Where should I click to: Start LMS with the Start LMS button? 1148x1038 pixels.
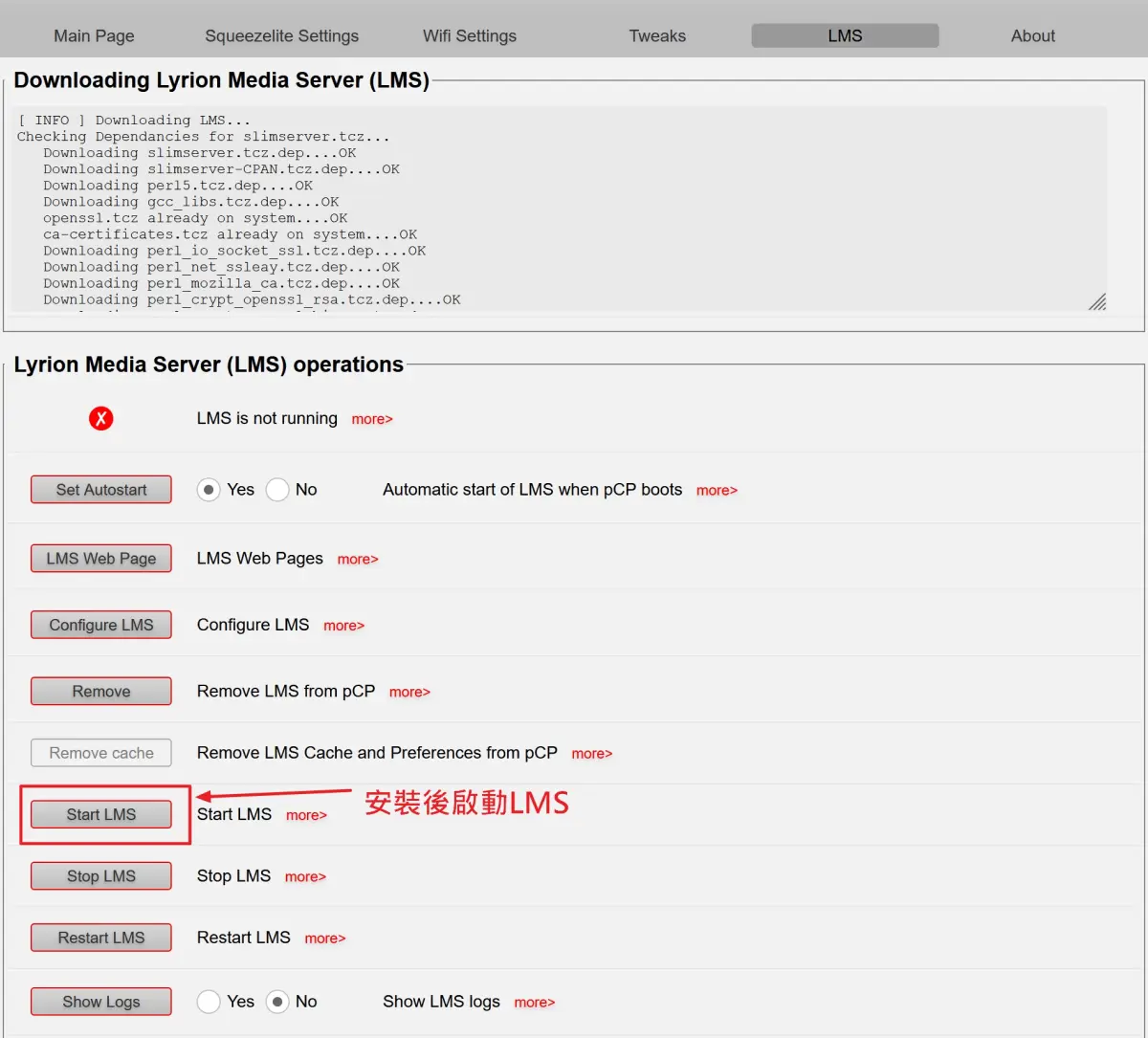point(101,814)
